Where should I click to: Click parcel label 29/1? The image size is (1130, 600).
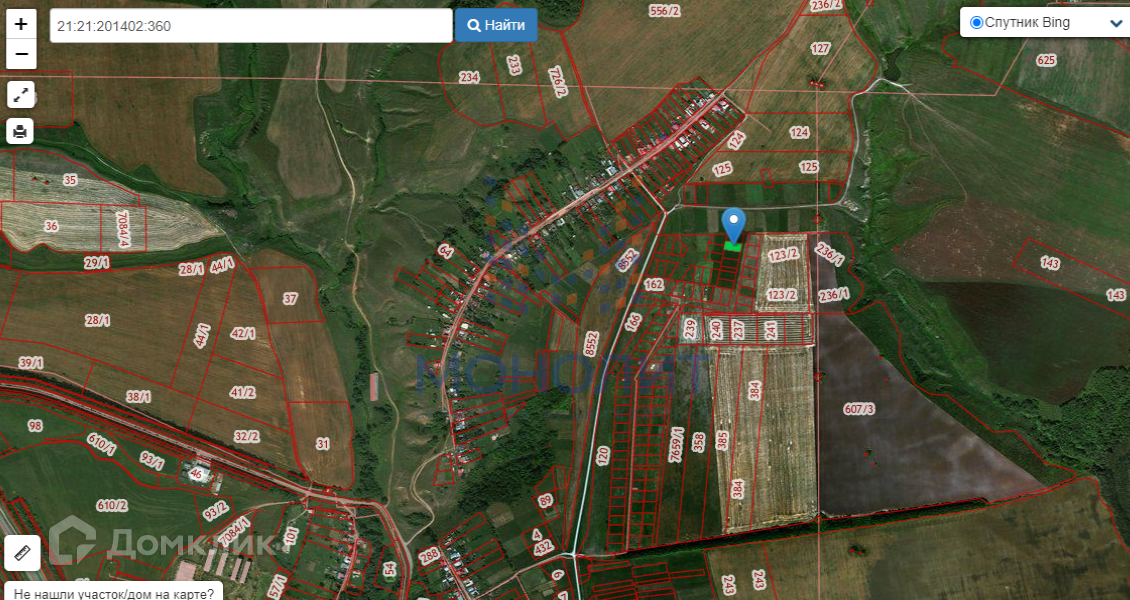pos(97,263)
